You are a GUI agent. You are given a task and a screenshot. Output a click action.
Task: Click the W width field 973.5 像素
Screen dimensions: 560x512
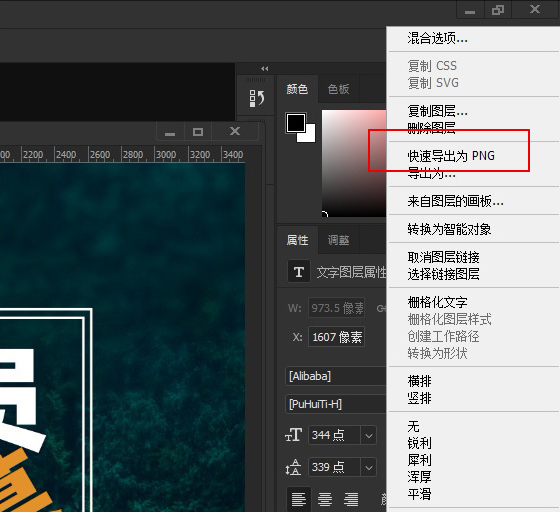pyautogui.click(x=336, y=308)
